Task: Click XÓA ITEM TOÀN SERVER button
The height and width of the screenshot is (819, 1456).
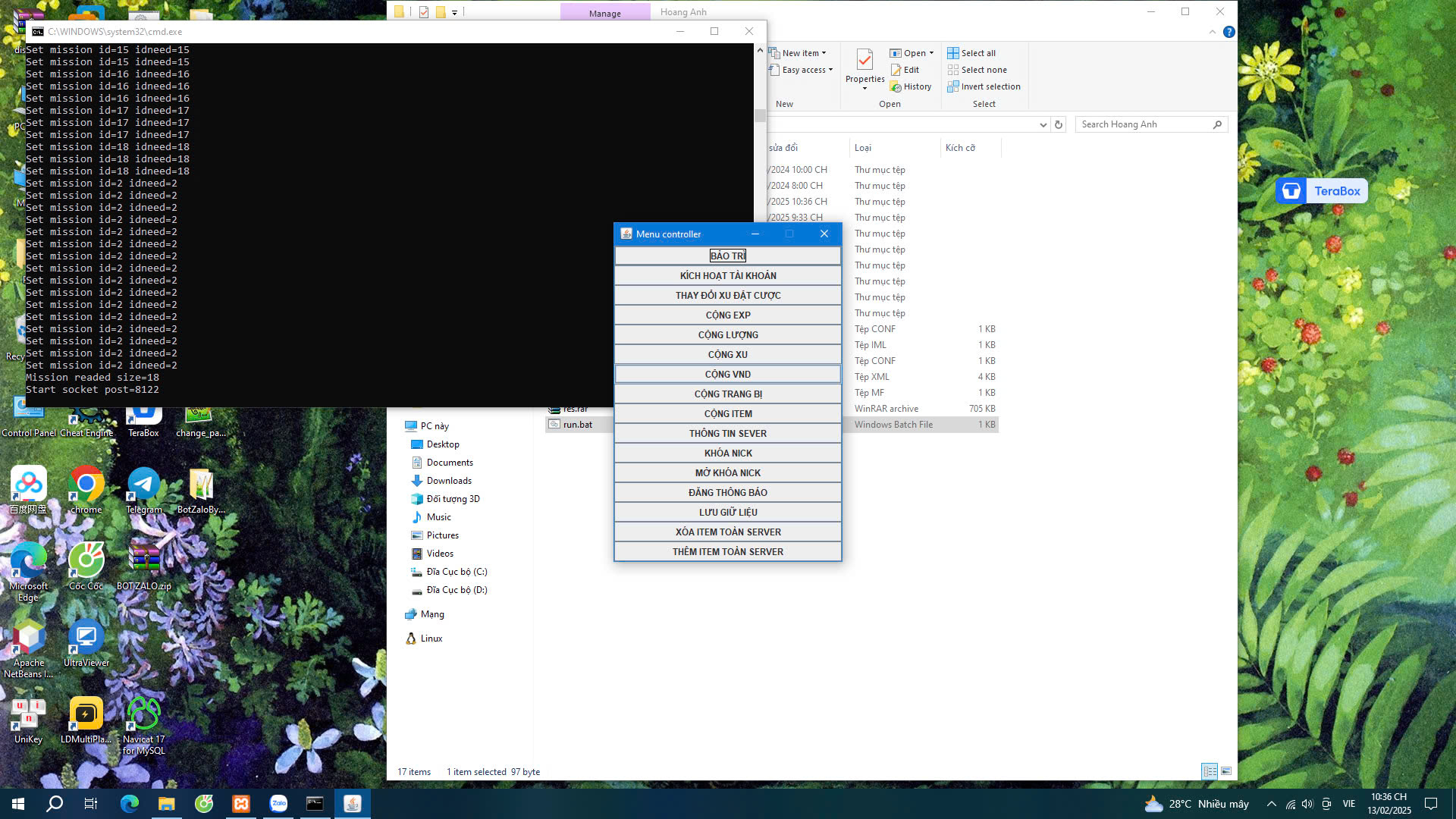Action: [x=727, y=532]
